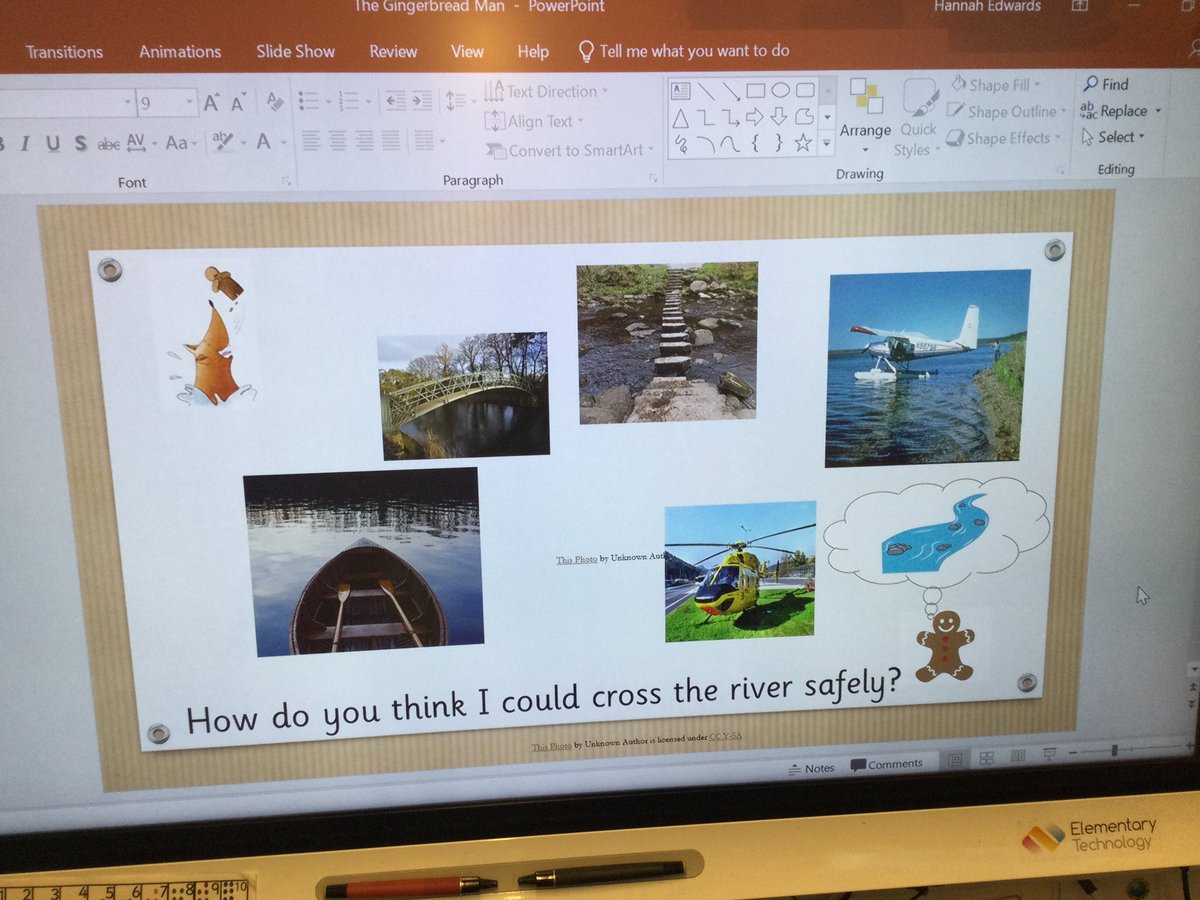The image size is (1200, 900).
Task: Expand the shapes gallery More arrow
Action: click(826, 144)
